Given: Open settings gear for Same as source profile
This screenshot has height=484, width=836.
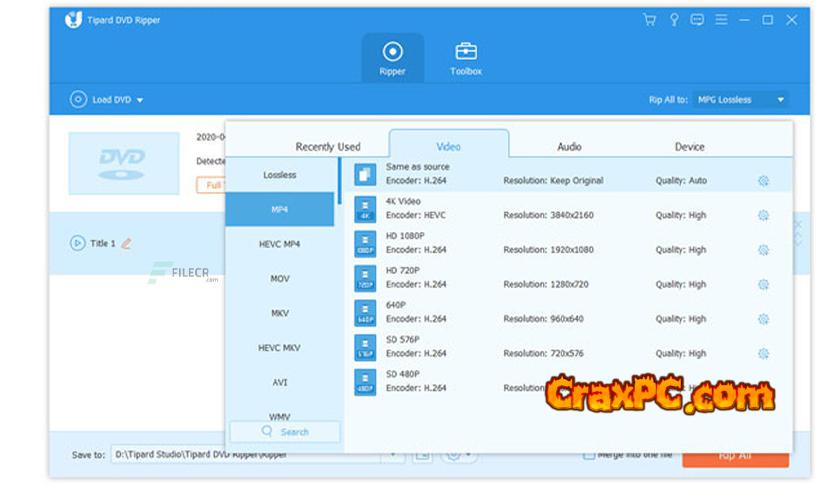Looking at the screenshot, I should click(763, 181).
